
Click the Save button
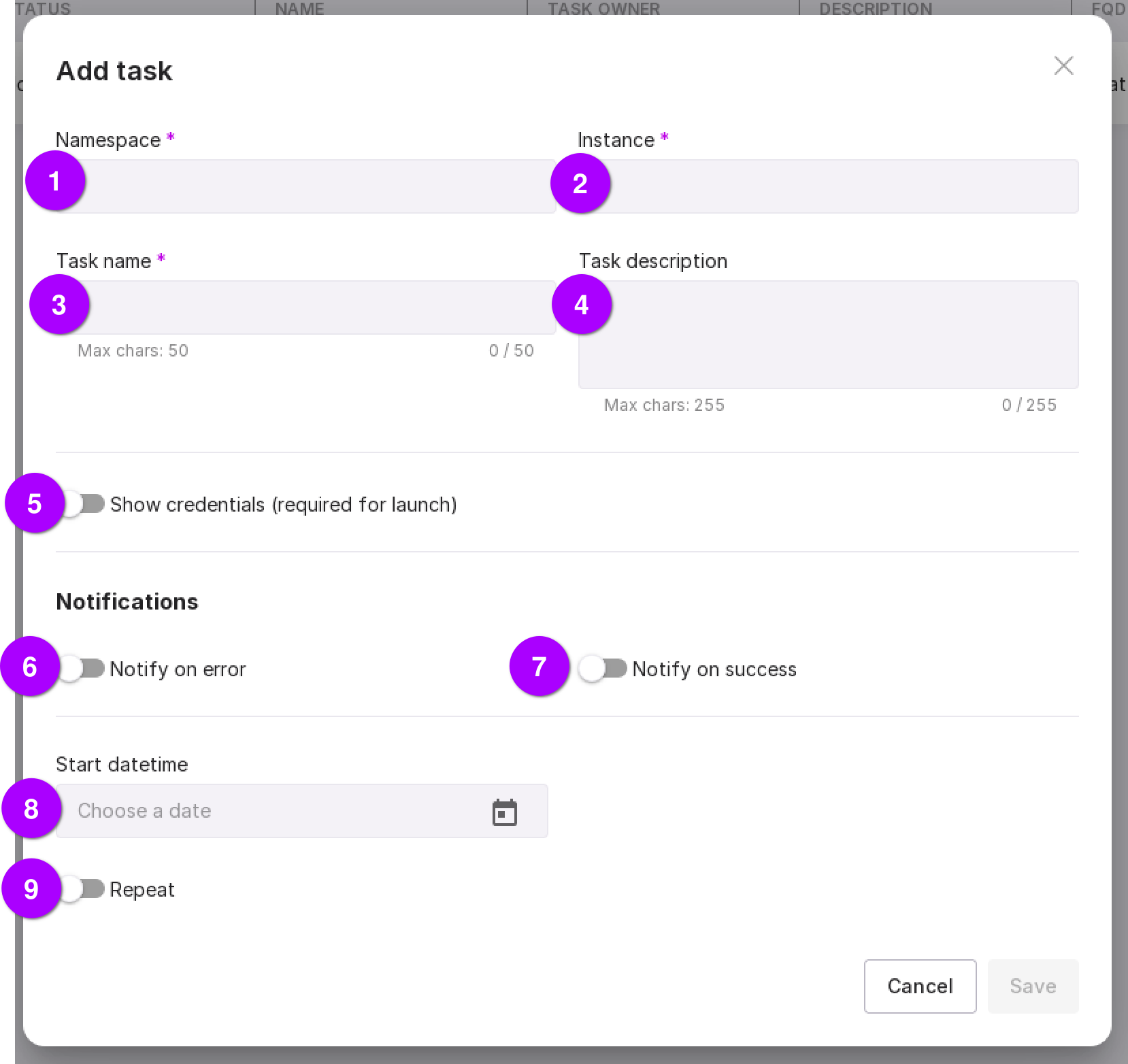(x=1032, y=986)
